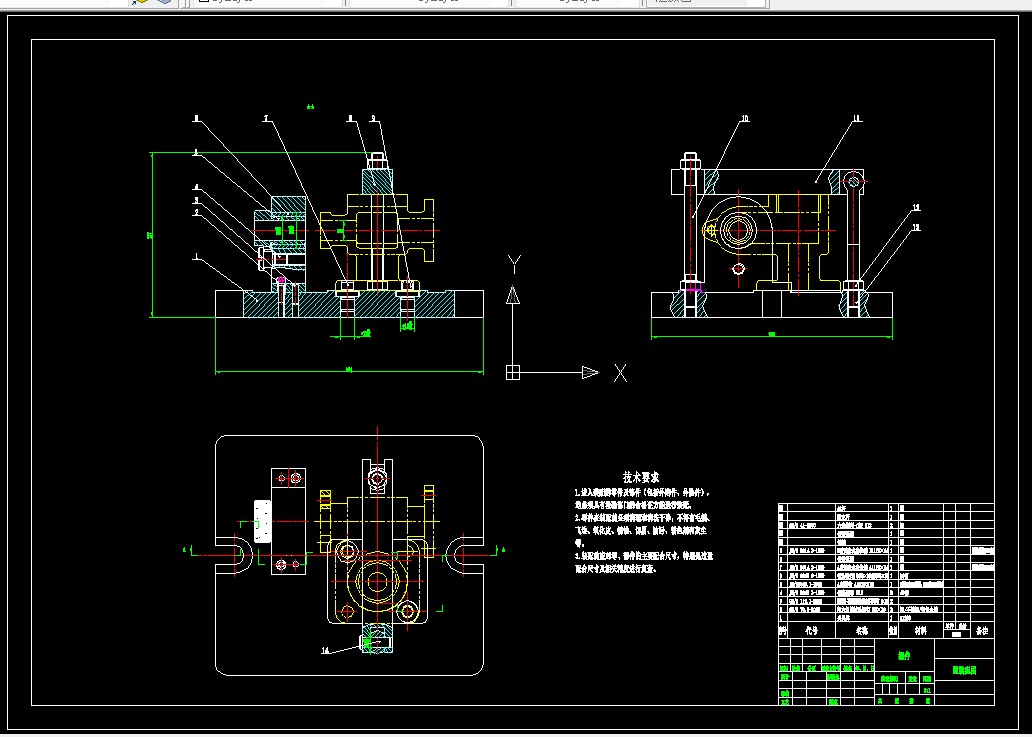Select the 材料 title block header cell
The width and height of the screenshot is (1032, 737).
click(x=921, y=630)
